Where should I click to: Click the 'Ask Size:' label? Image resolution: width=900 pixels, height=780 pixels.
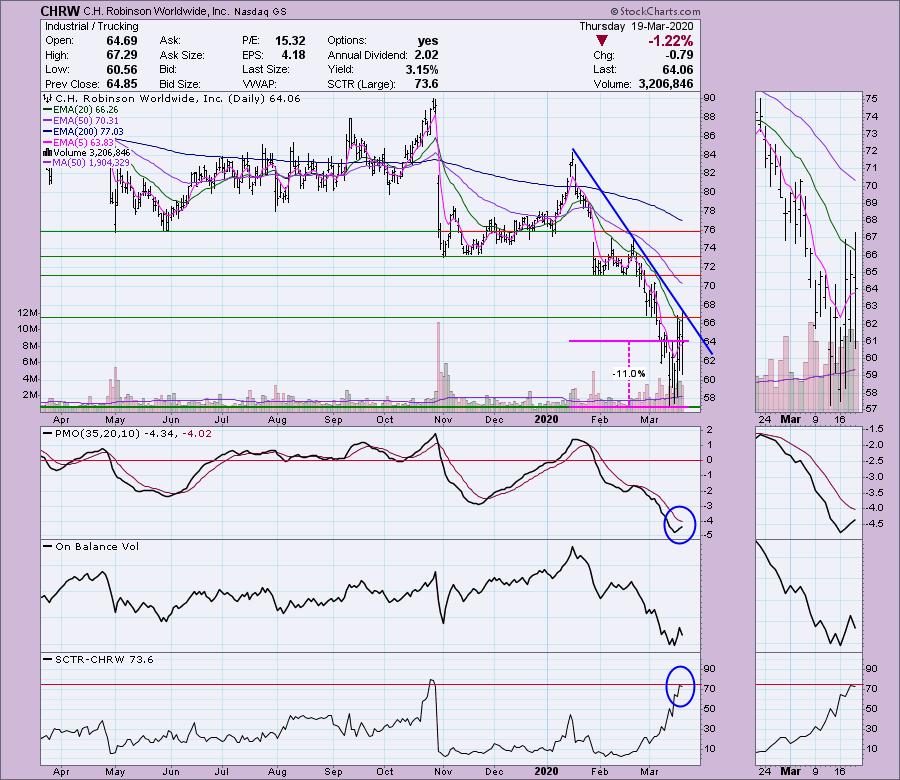coord(182,55)
